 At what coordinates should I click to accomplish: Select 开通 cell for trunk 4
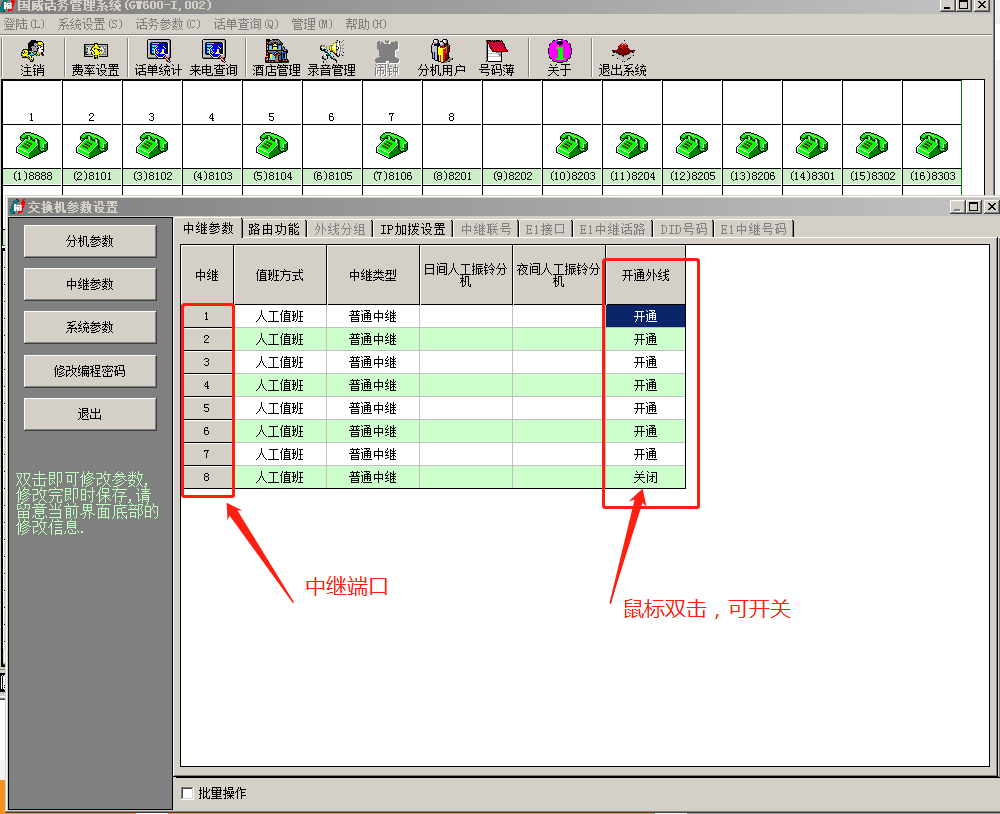[x=645, y=385]
